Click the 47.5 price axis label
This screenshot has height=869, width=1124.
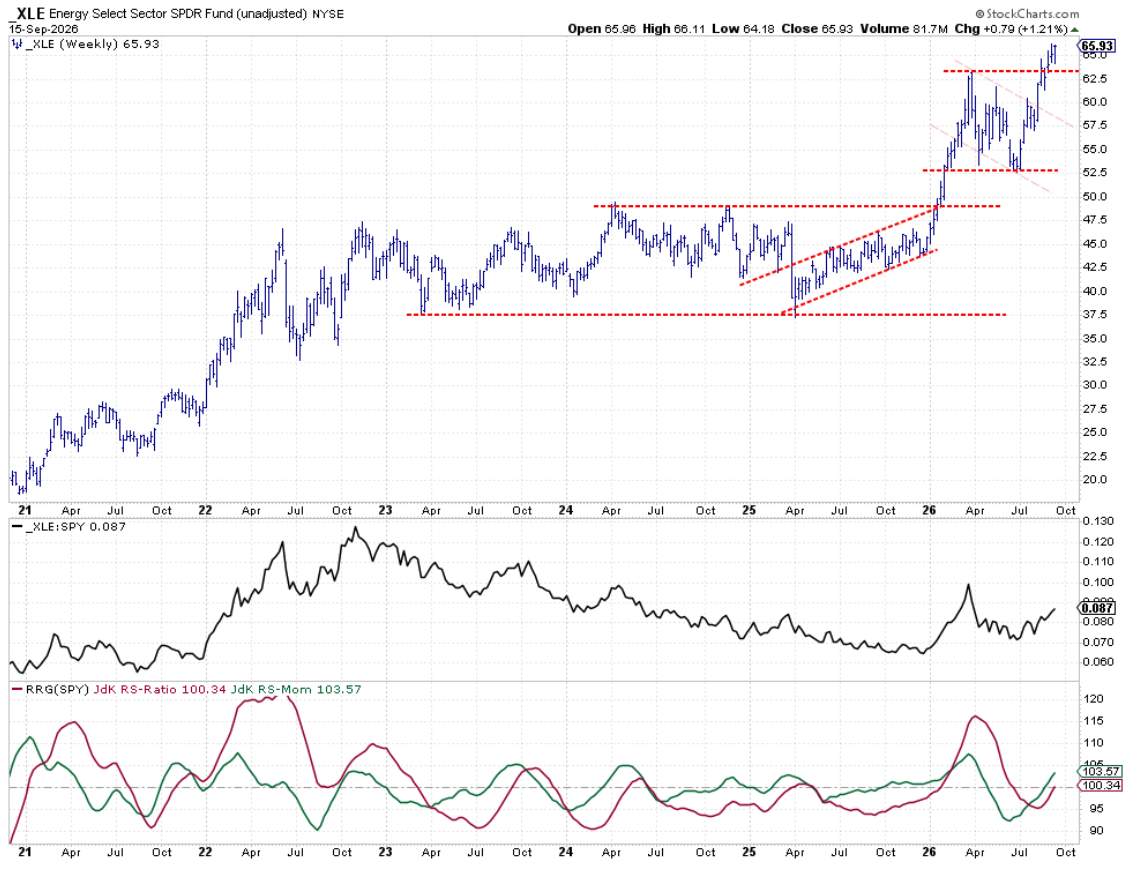(1095, 220)
